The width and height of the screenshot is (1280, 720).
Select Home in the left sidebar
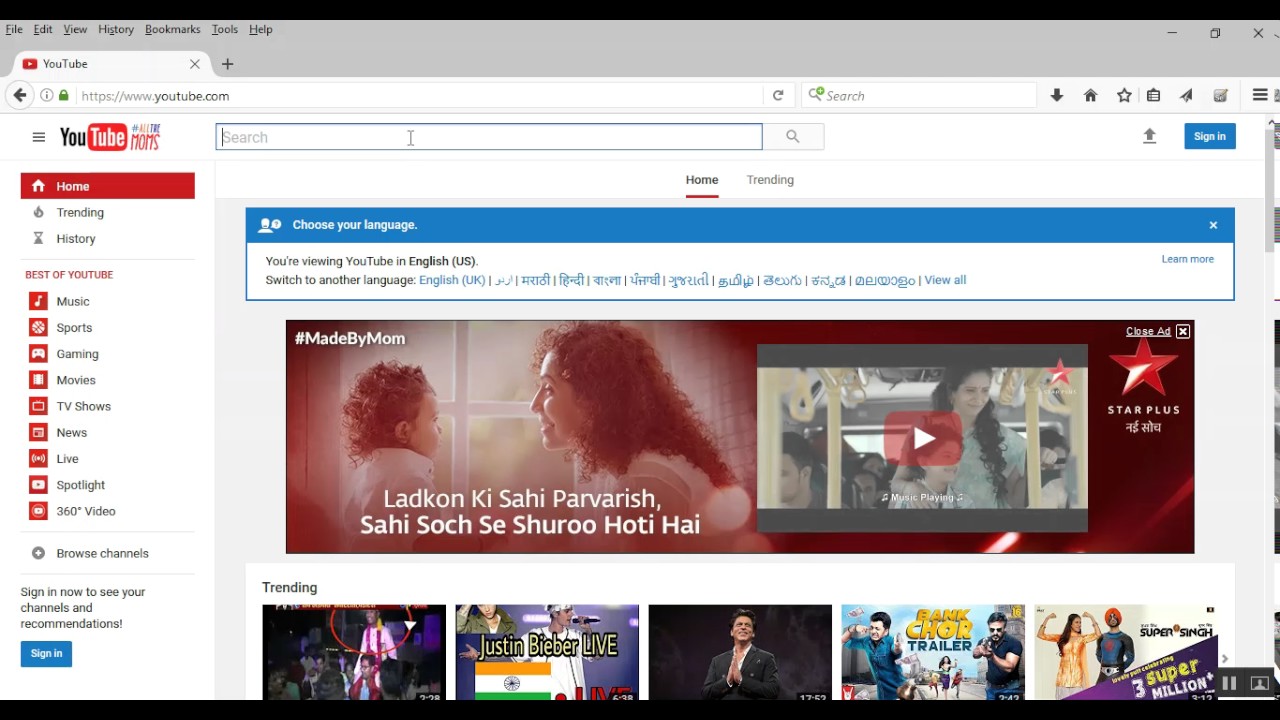(x=108, y=186)
